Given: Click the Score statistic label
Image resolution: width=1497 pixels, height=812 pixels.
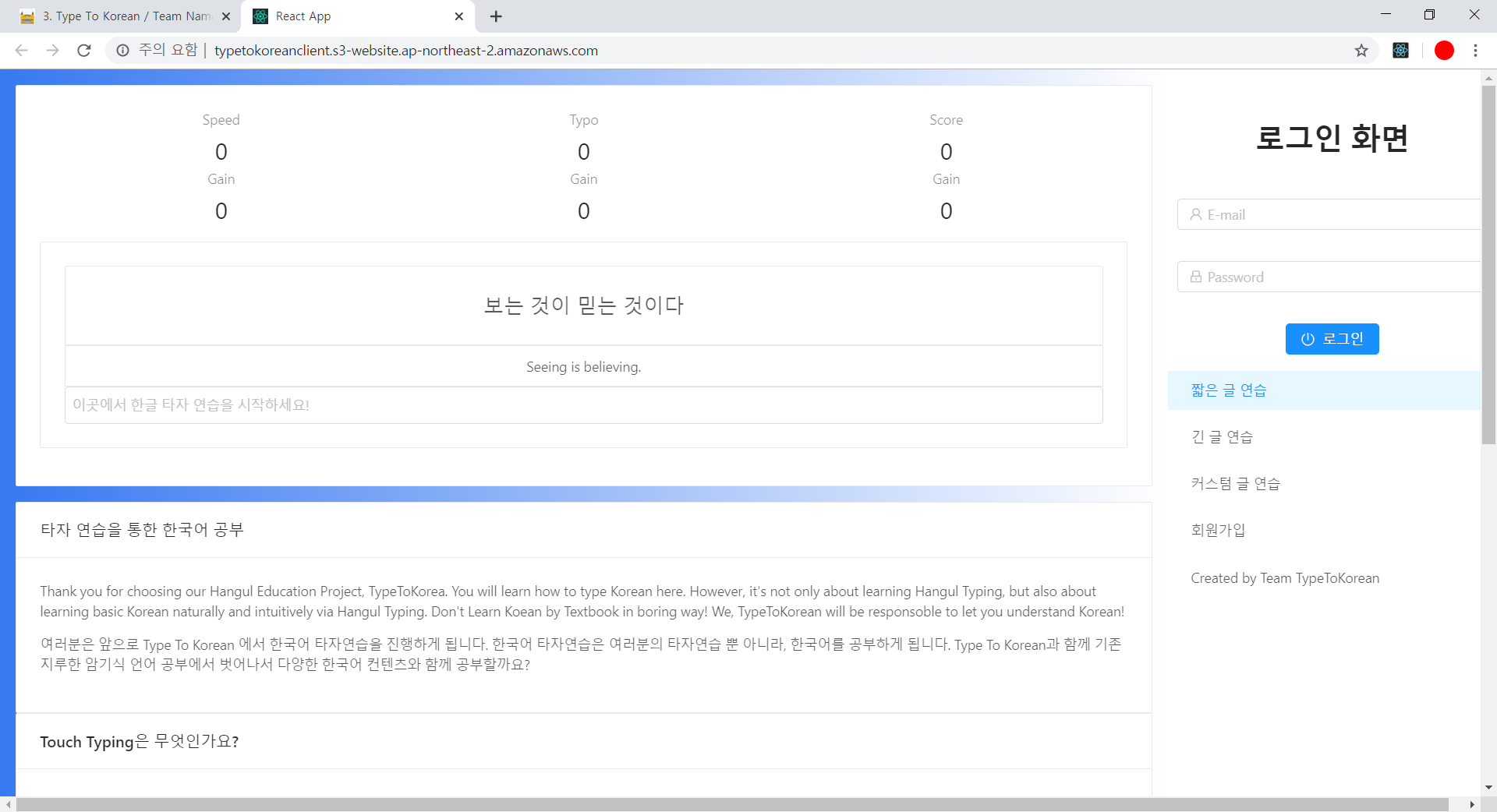Looking at the screenshot, I should point(946,120).
